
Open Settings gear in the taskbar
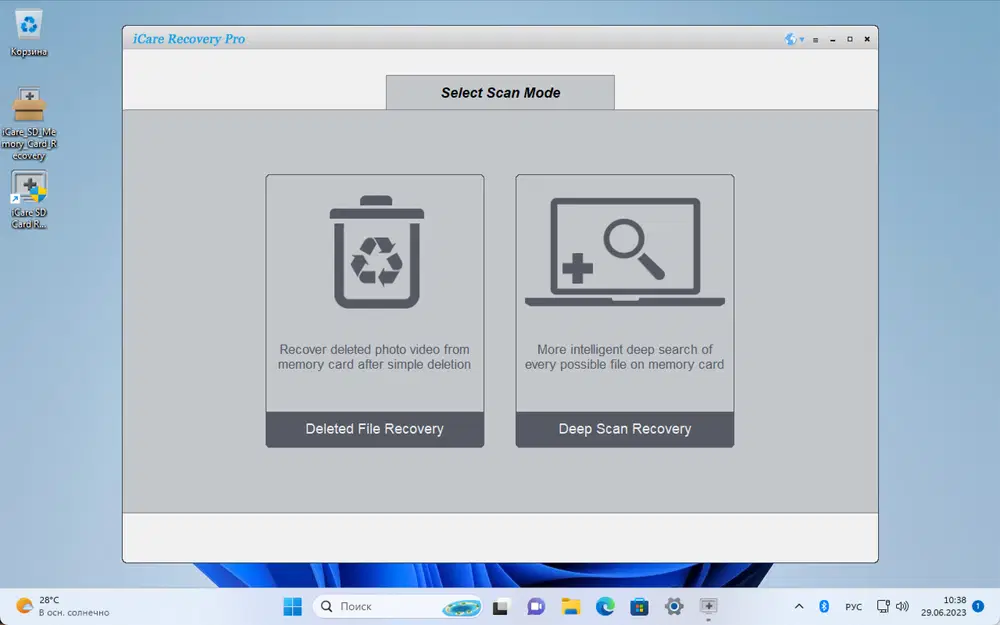coord(673,606)
